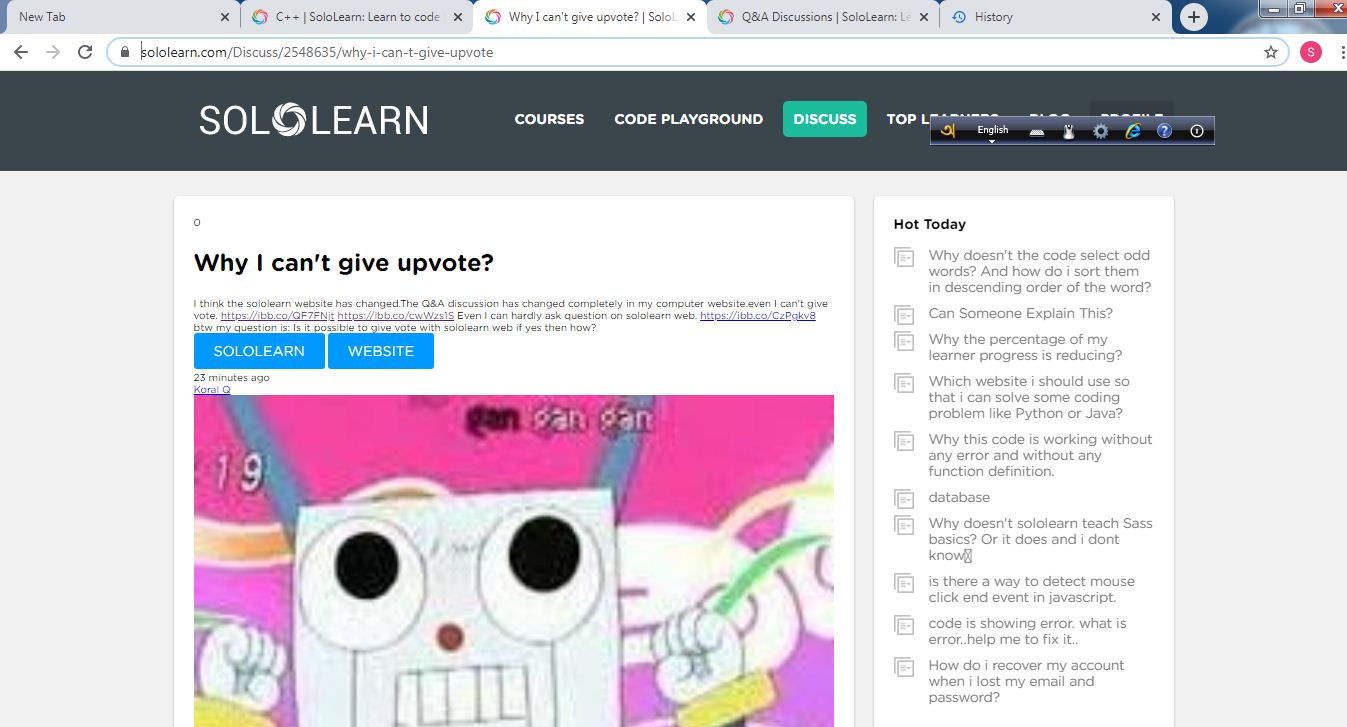Reload the current page

pyautogui.click(x=85, y=52)
